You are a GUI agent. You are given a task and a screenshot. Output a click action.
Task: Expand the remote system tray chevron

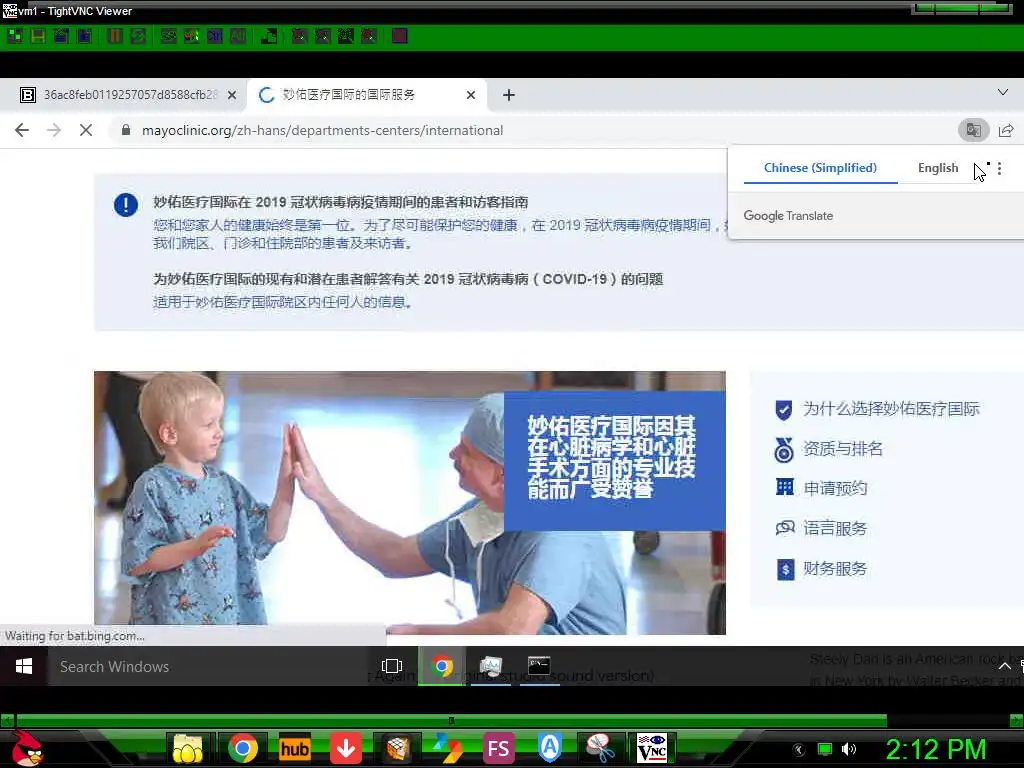point(1004,666)
